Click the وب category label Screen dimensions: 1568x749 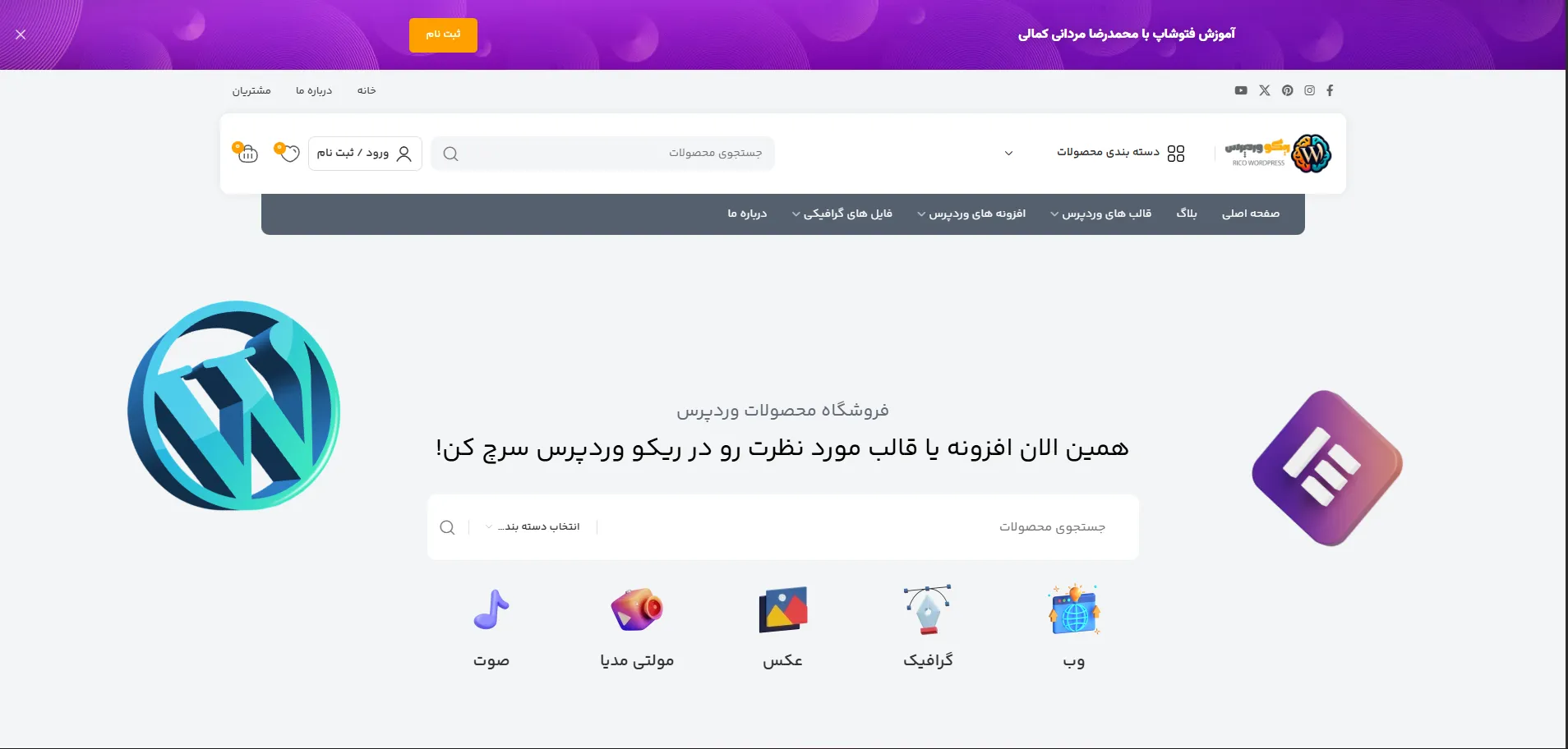1074,661
